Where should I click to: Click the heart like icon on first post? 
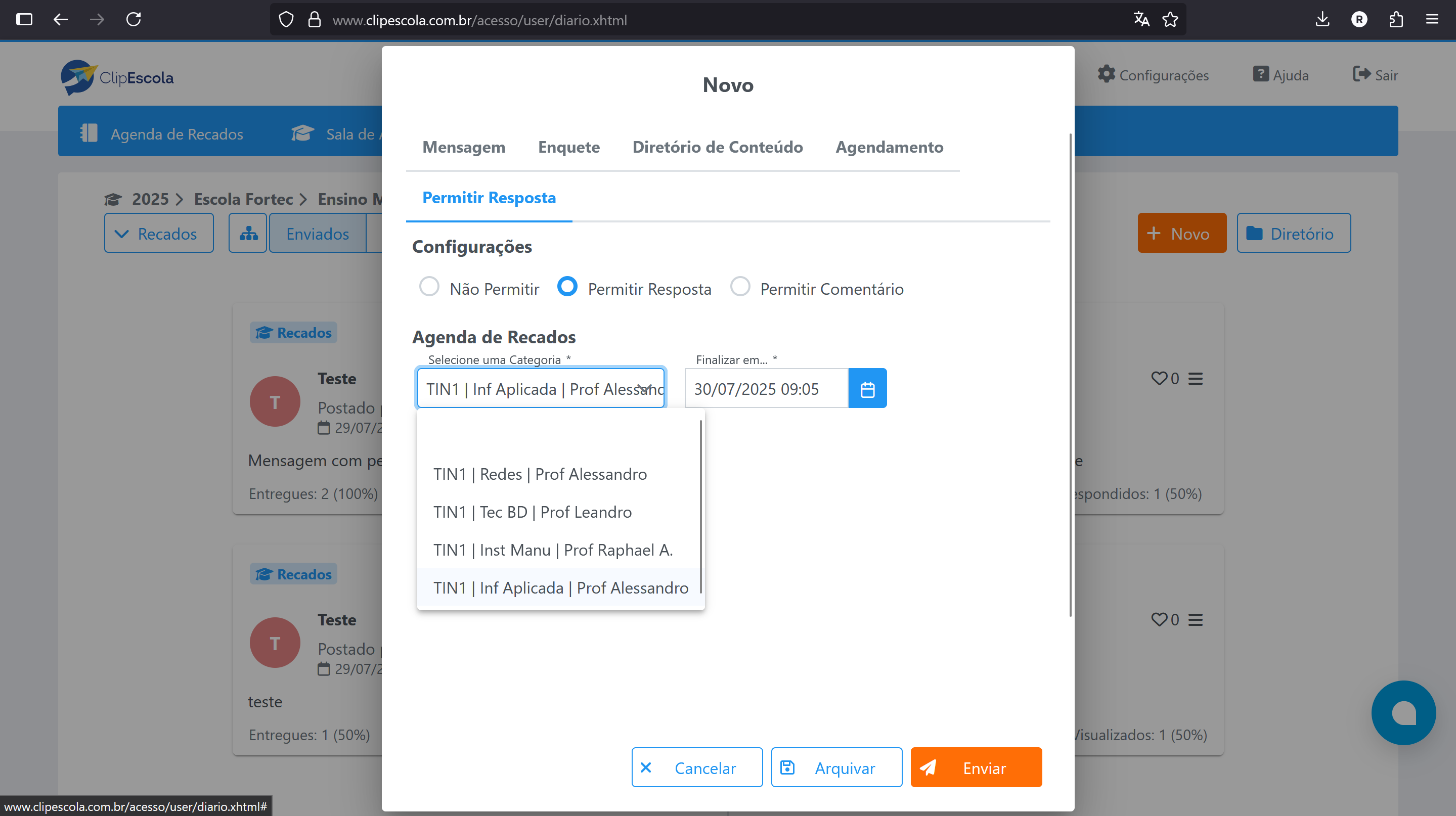[1159, 378]
